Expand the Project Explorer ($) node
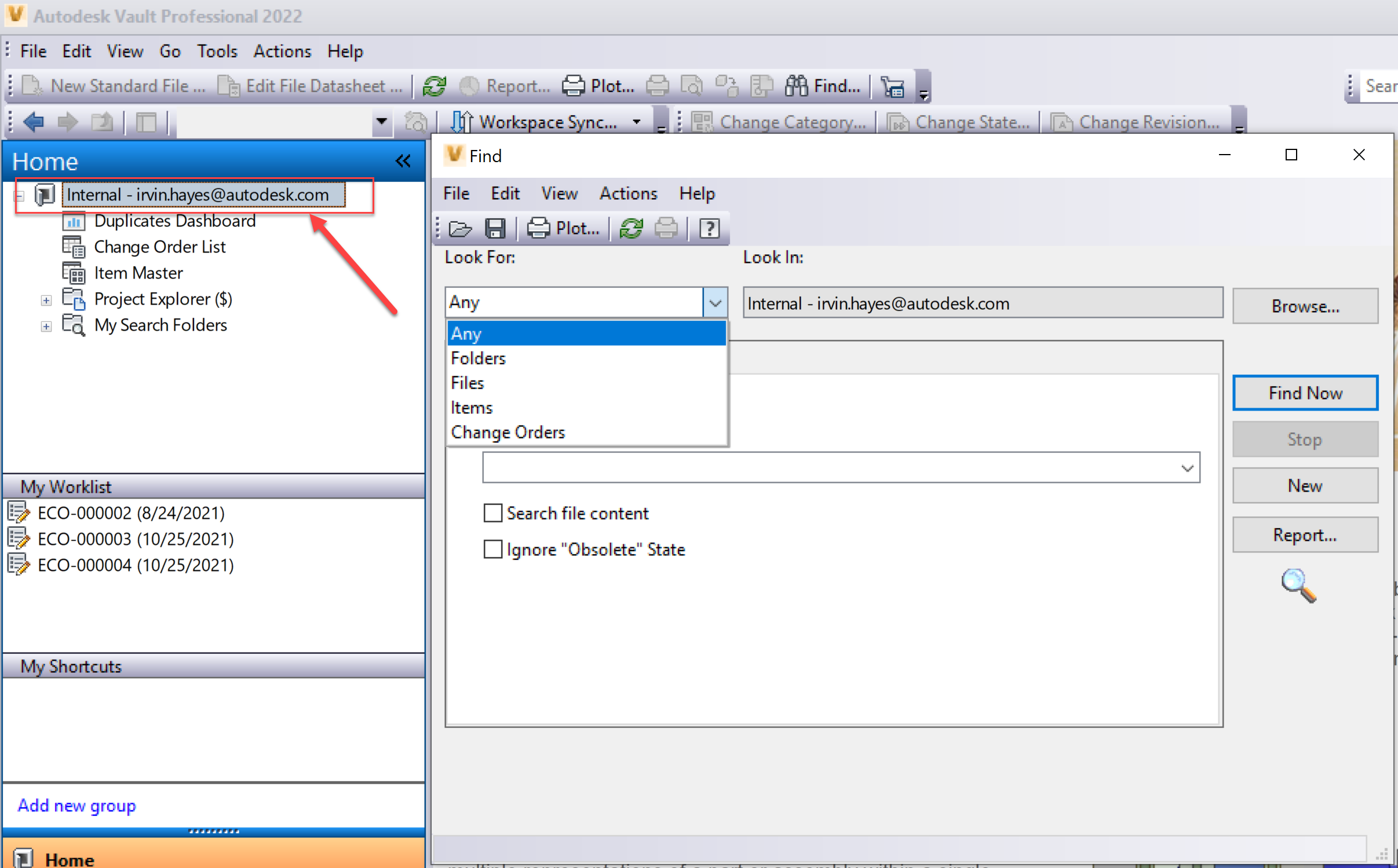The height and width of the screenshot is (868, 1398). (x=46, y=300)
